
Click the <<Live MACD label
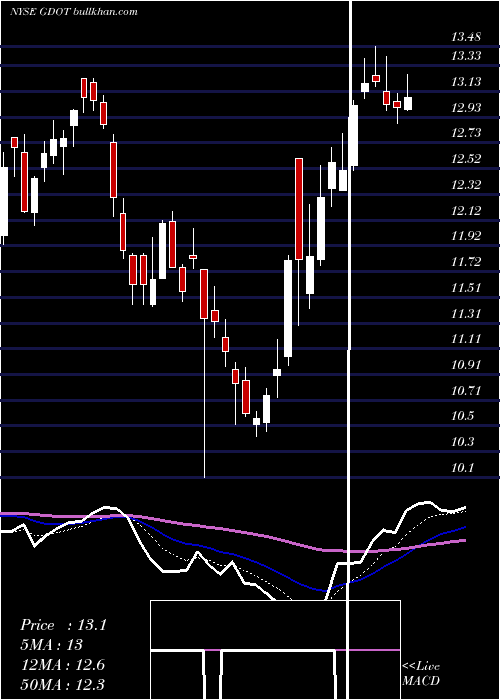(421, 674)
